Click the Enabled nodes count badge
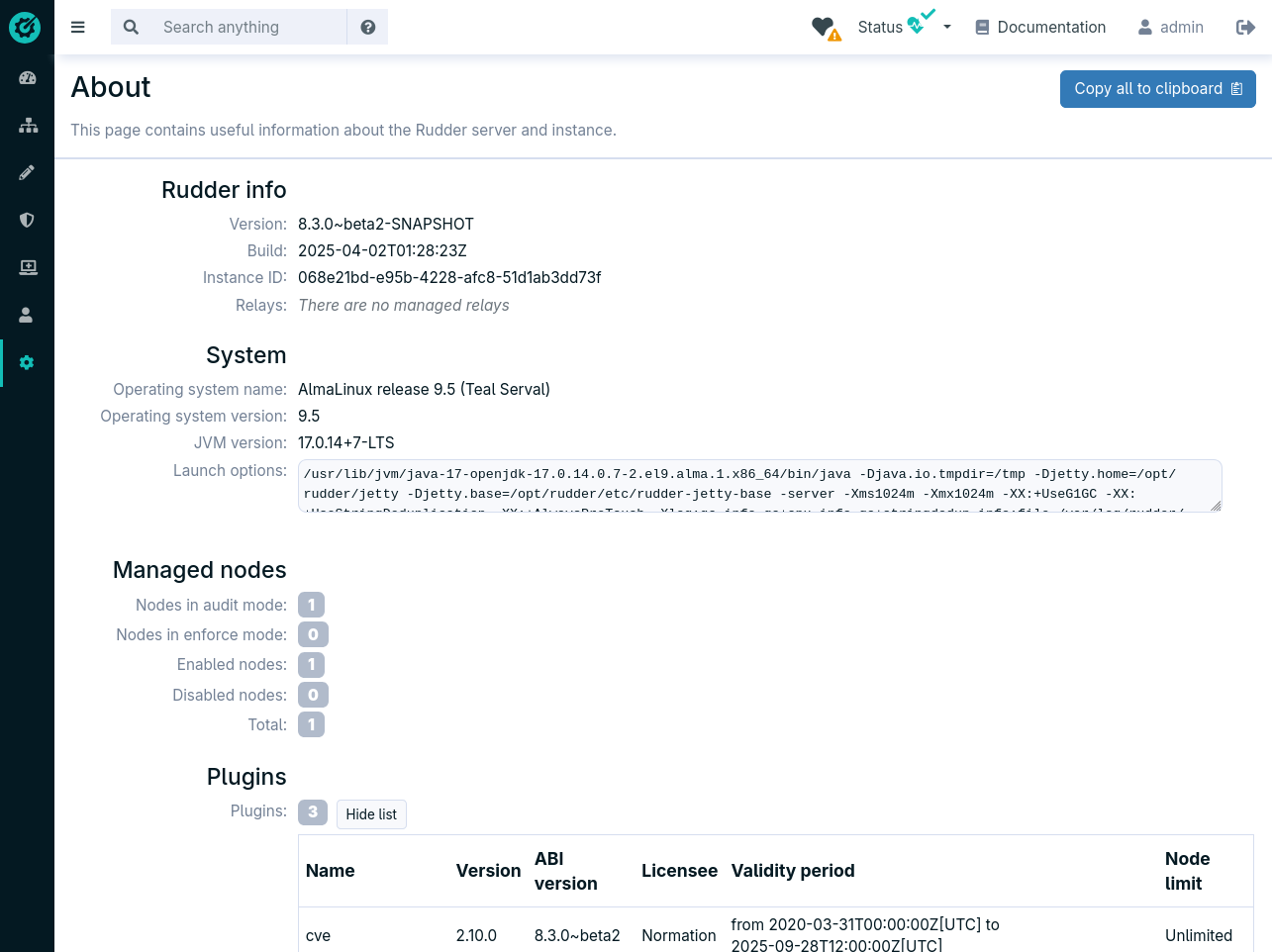1272x952 pixels. coord(311,665)
